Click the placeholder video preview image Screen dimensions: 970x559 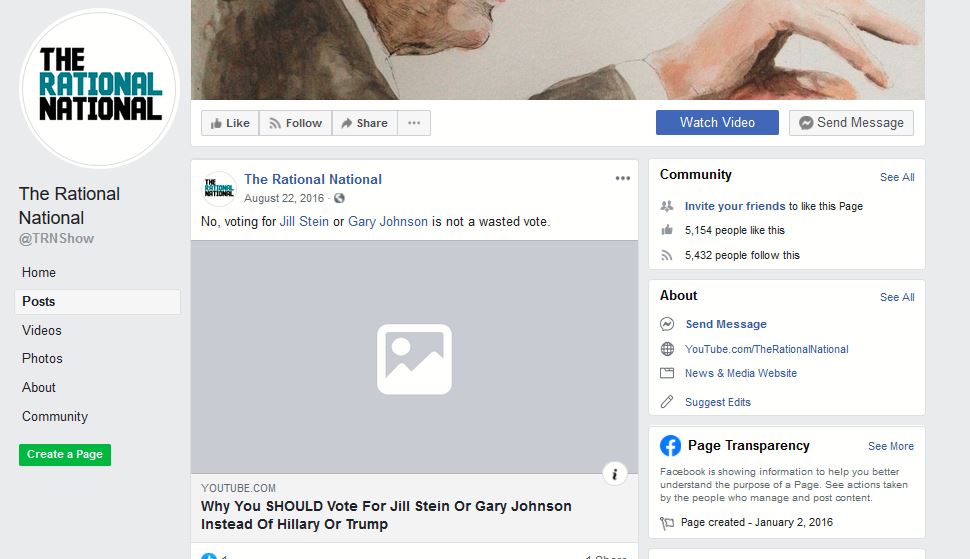[x=414, y=357]
